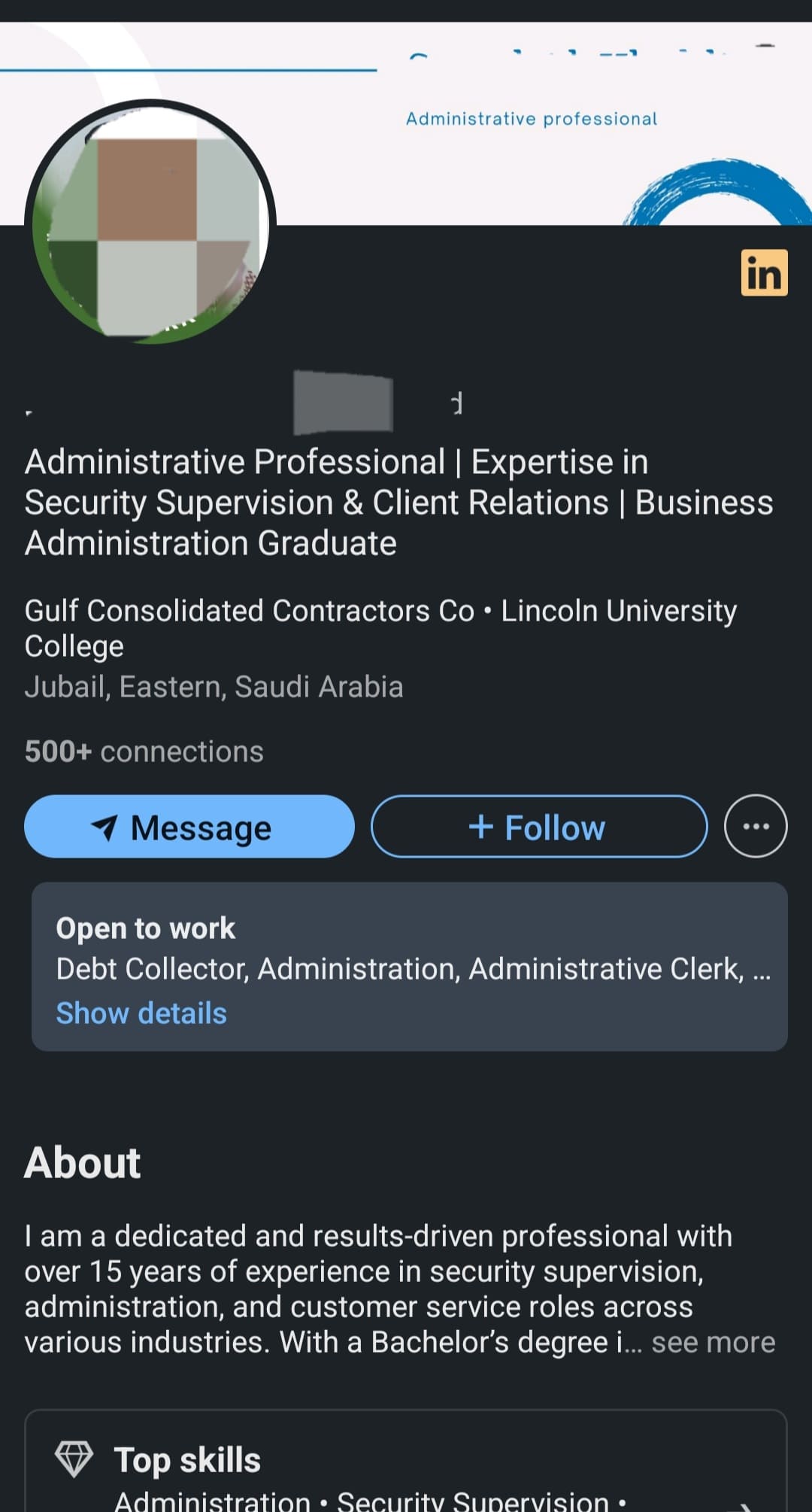The width and height of the screenshot is (812, 1512).
Task: Tap the About section heading
Action: coord(82,1162)
